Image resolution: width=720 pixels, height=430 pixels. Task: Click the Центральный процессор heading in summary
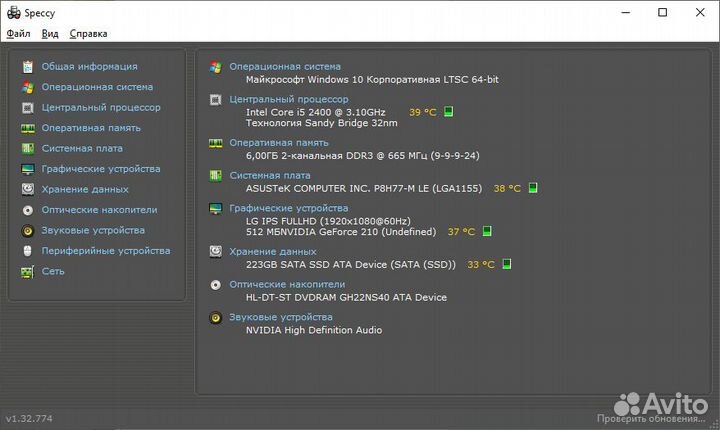[289, 99]
